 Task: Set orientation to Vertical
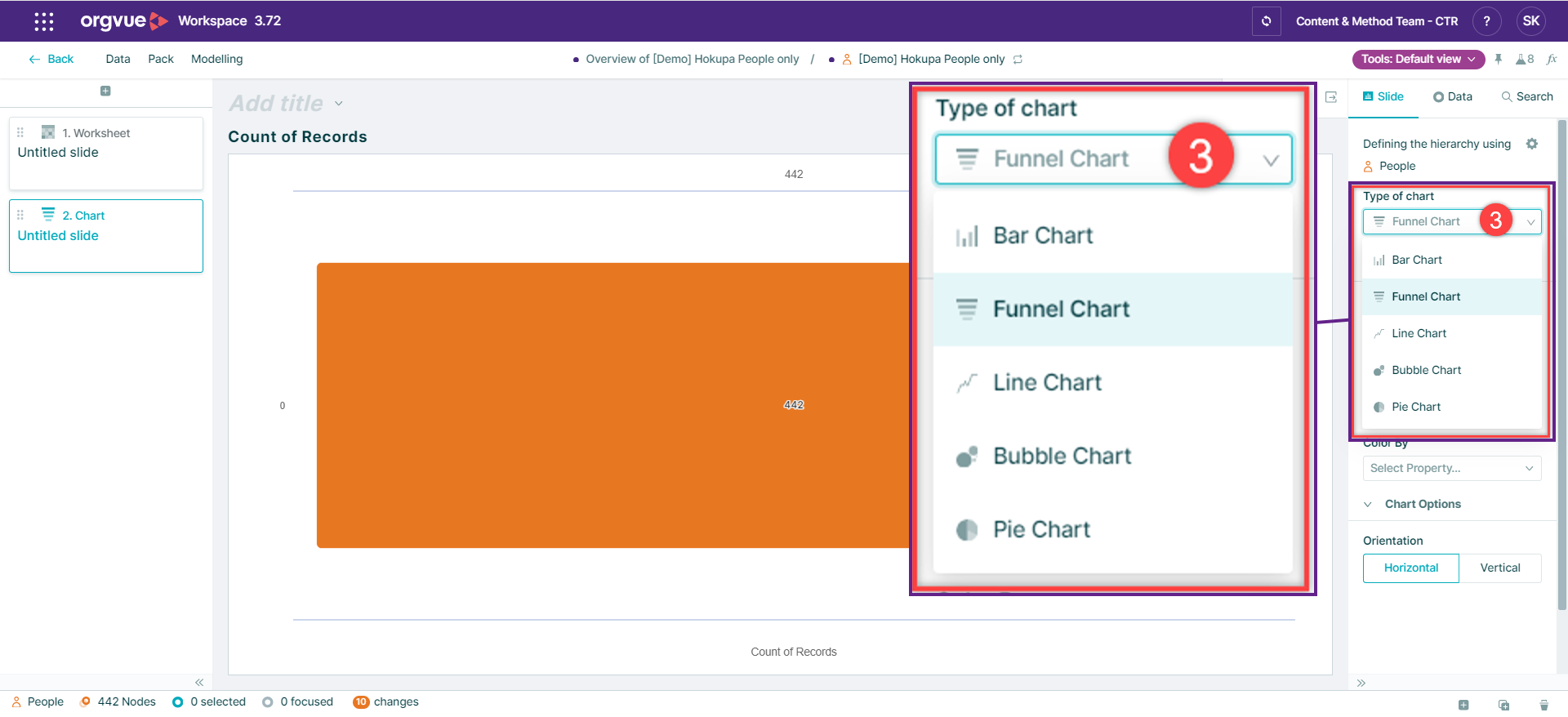[x=1500, y=568]
